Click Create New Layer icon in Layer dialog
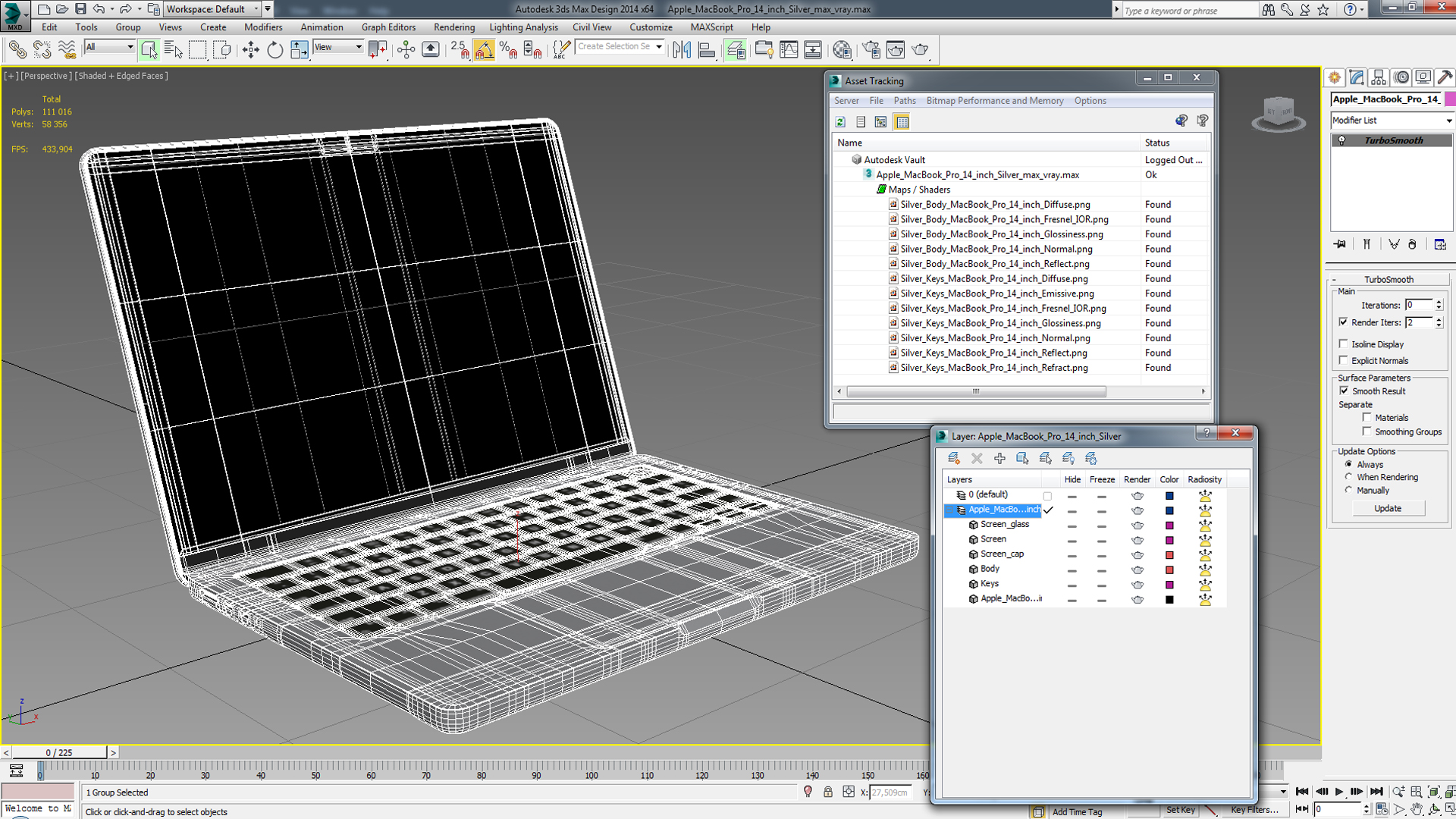This screenshot has width=1456, height=819. [x=954, y=458]
